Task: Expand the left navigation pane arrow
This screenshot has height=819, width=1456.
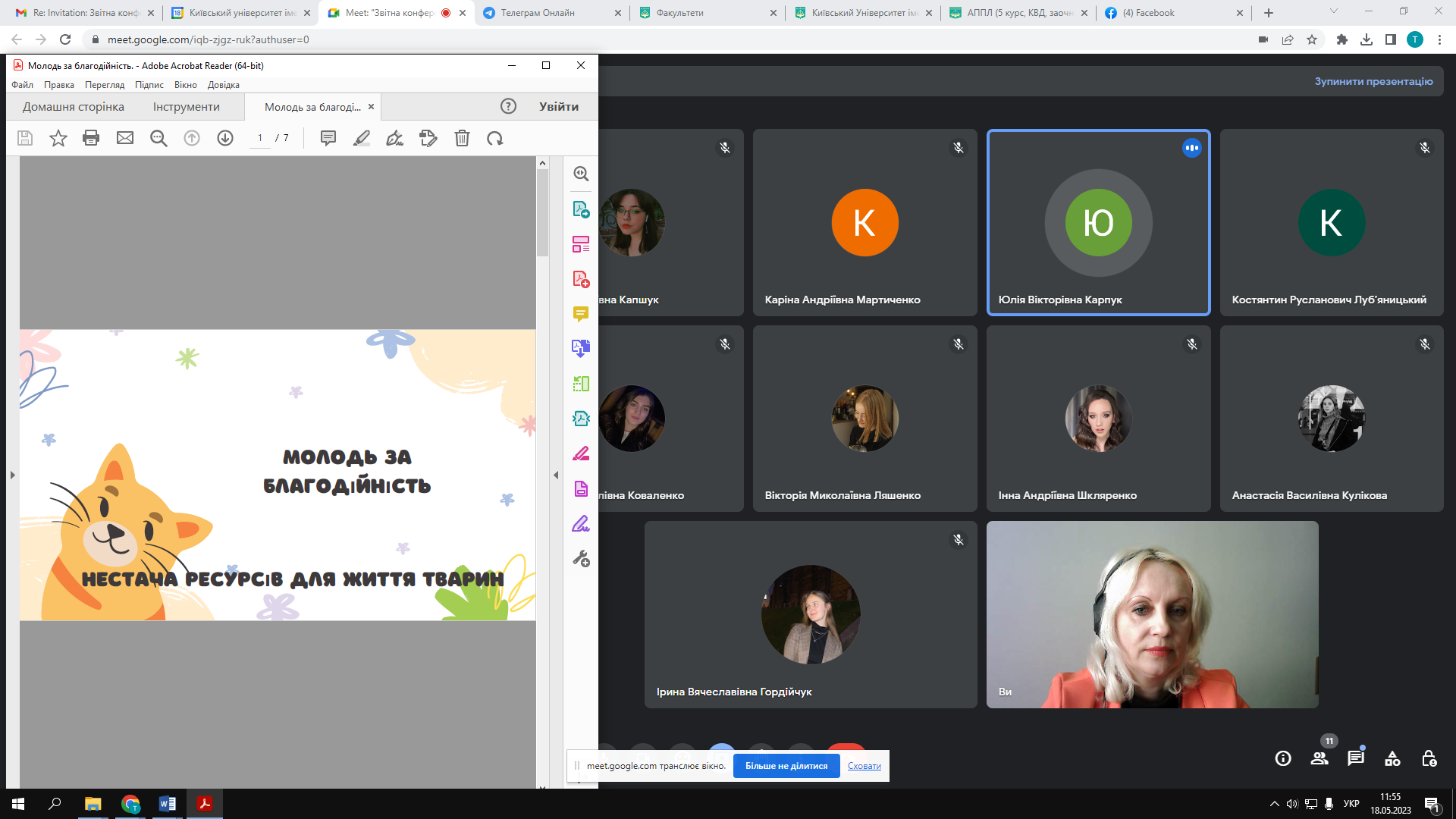Action: click(x=12, y=475)
